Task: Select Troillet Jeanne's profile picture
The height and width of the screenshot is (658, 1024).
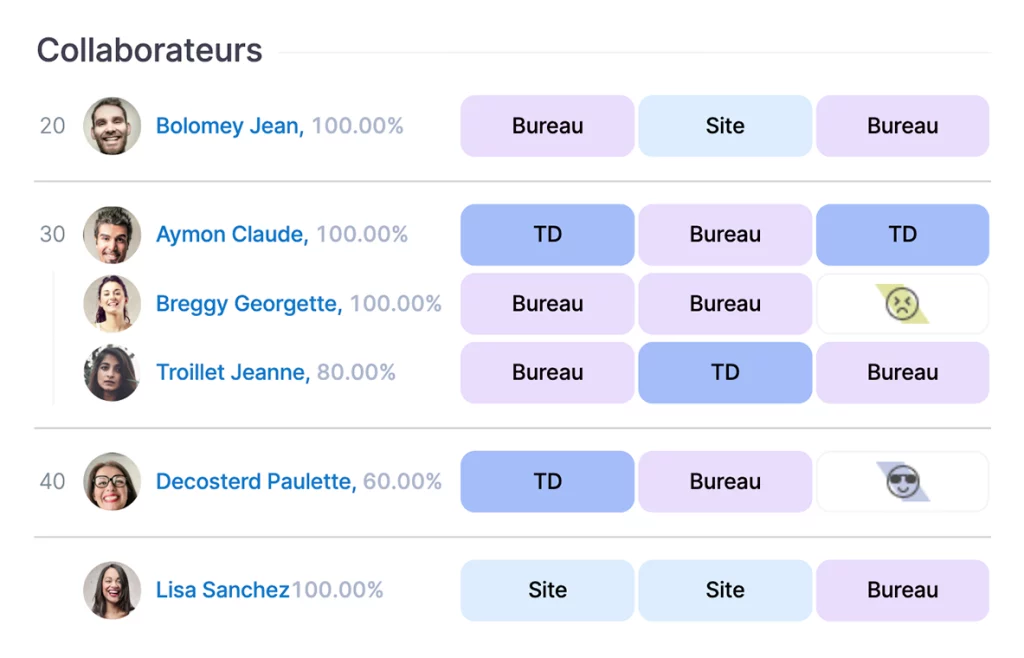Action: [112, 373]
